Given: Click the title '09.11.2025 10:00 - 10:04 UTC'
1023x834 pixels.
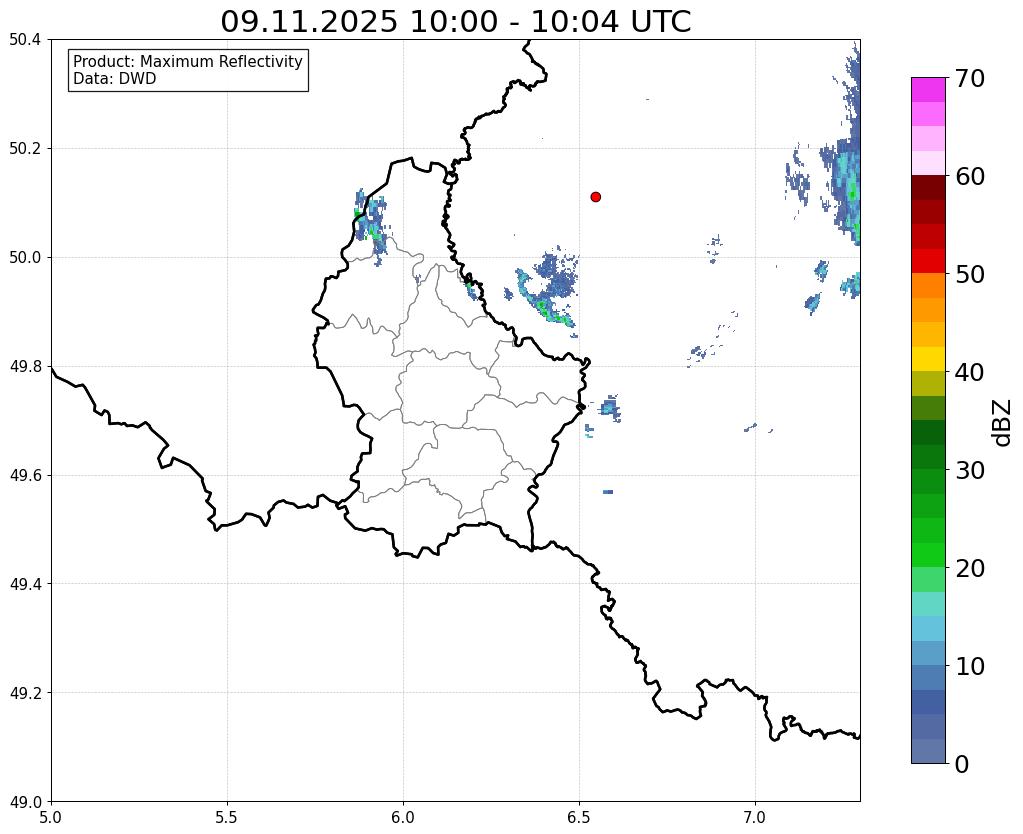Looking at the screenshot, I should pyautogui.click(x=455, y=22).
